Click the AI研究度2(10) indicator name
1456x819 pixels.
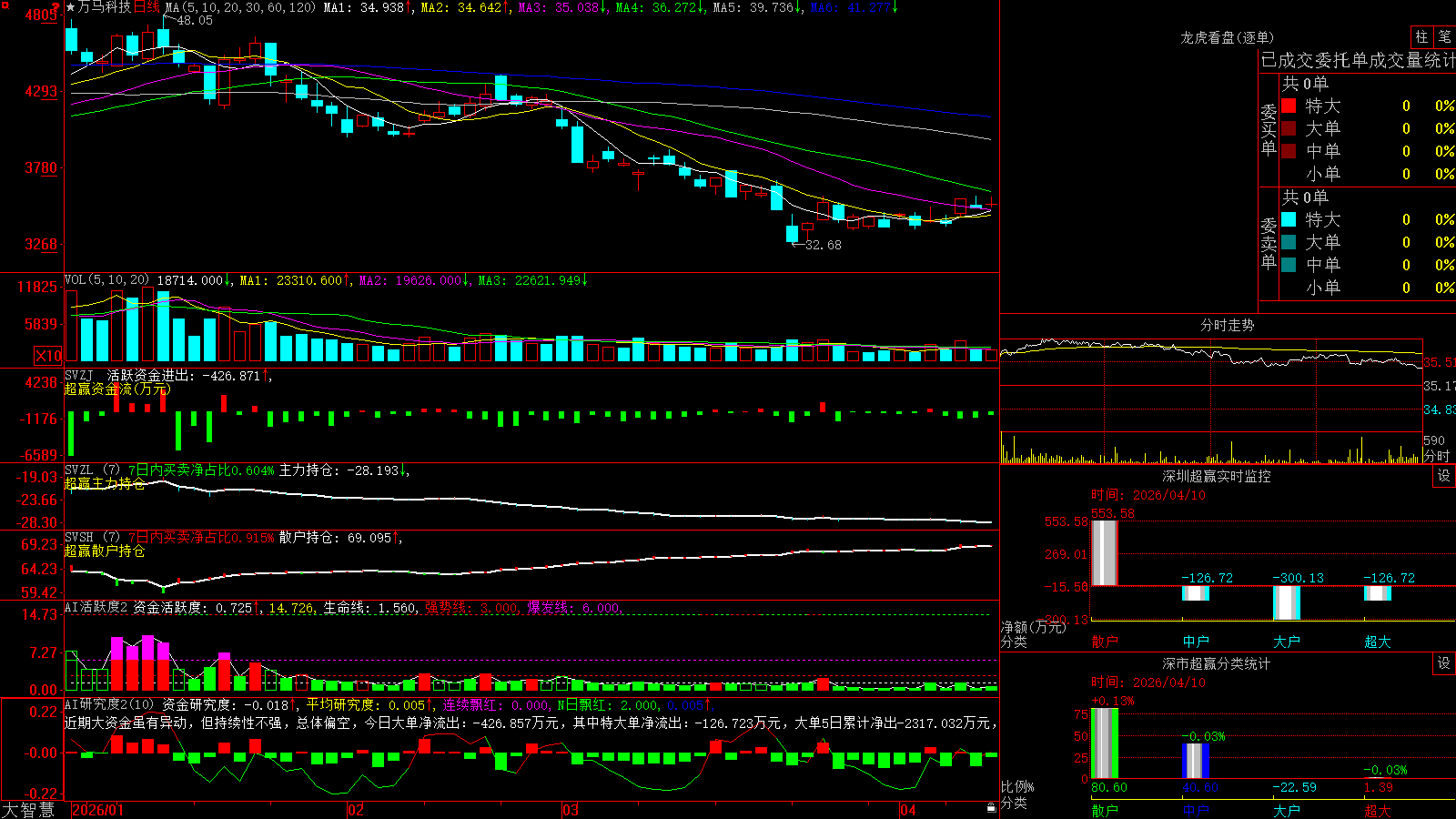pos(109,704)
